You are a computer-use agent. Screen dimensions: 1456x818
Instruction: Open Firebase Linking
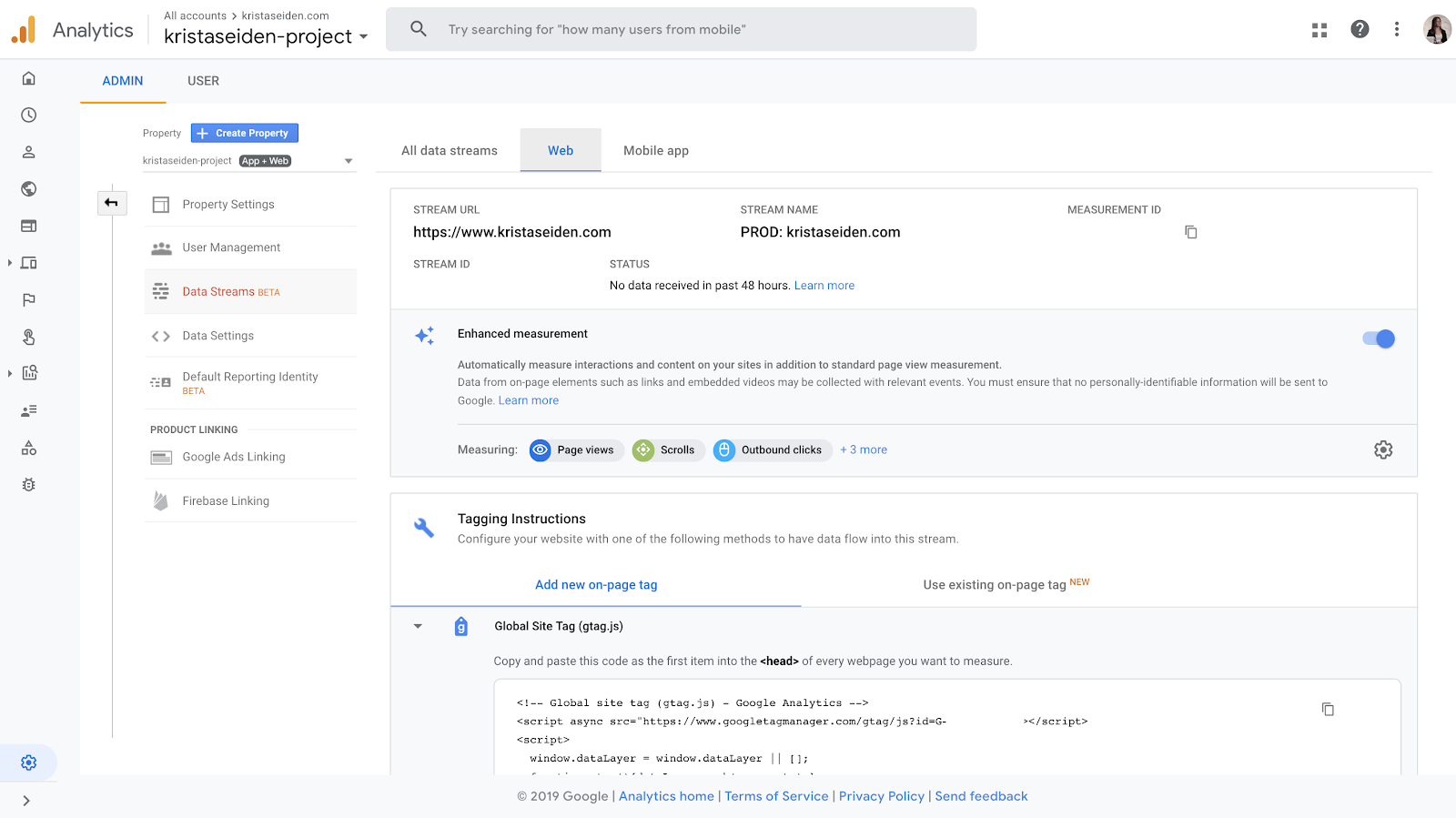pos(250,500)
